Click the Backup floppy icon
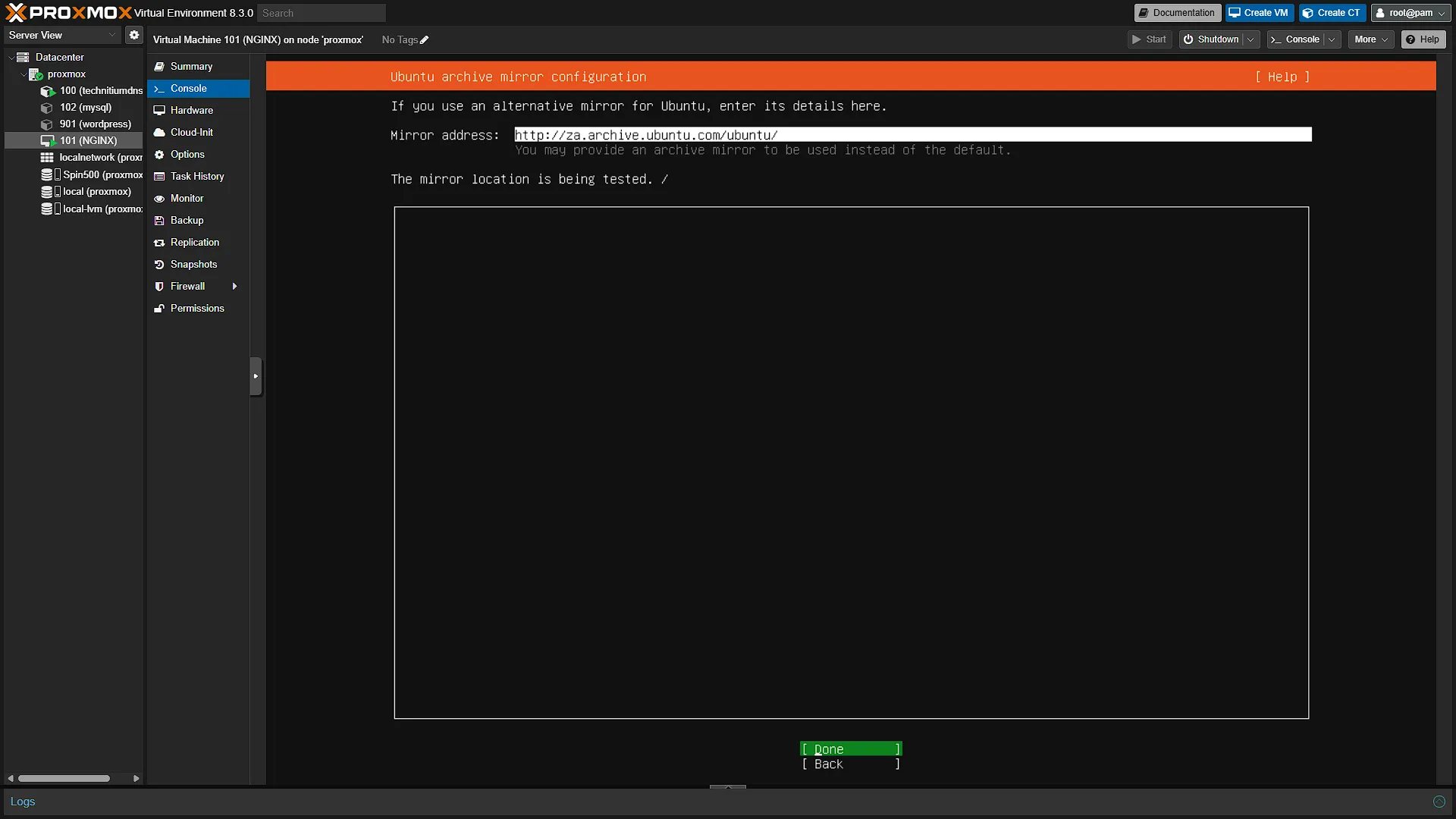Image resolution: width=1456 pixels, height=819 pixels. (159, 221)
